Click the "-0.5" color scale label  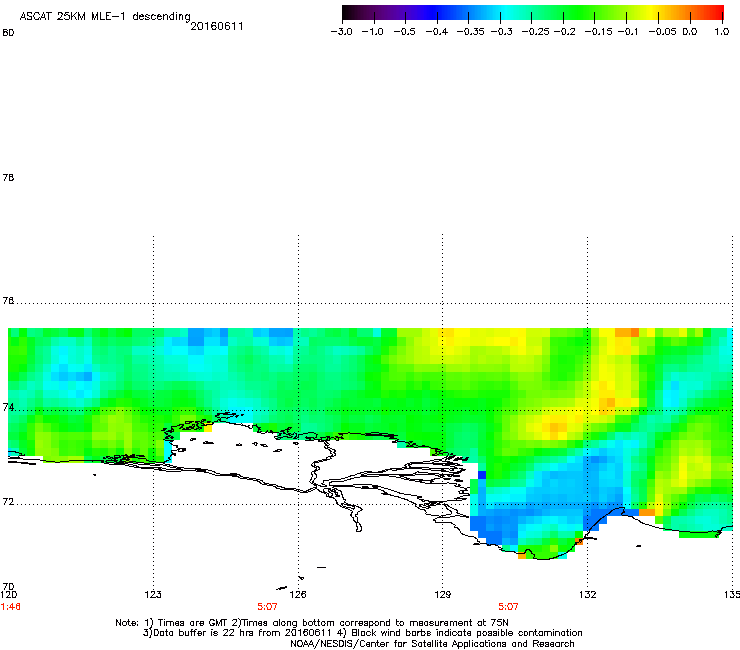click(404, 32)
